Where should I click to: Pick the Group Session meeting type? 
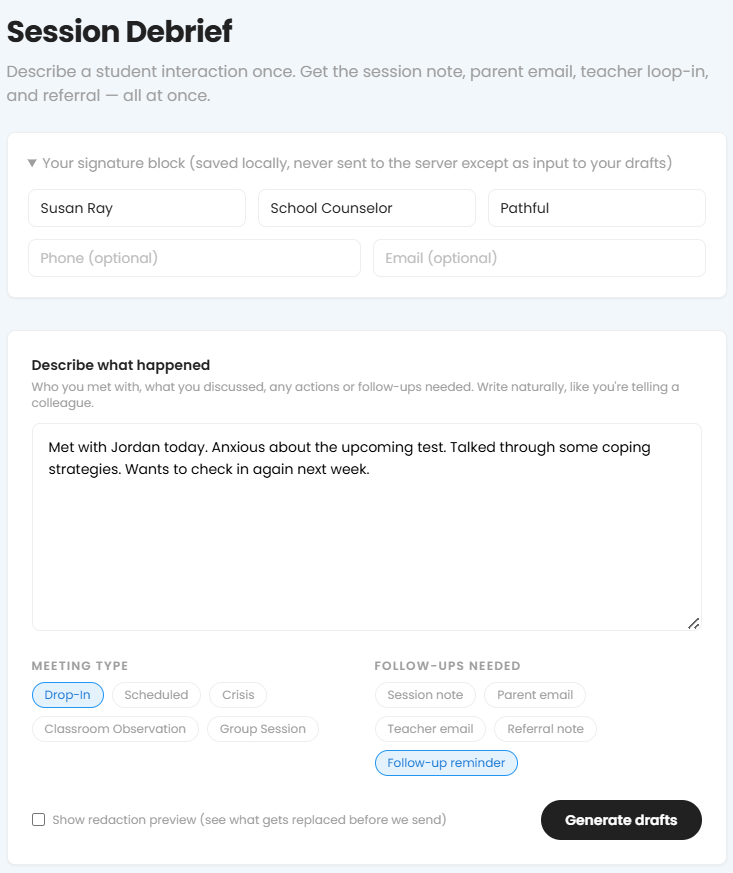point(263,729)
